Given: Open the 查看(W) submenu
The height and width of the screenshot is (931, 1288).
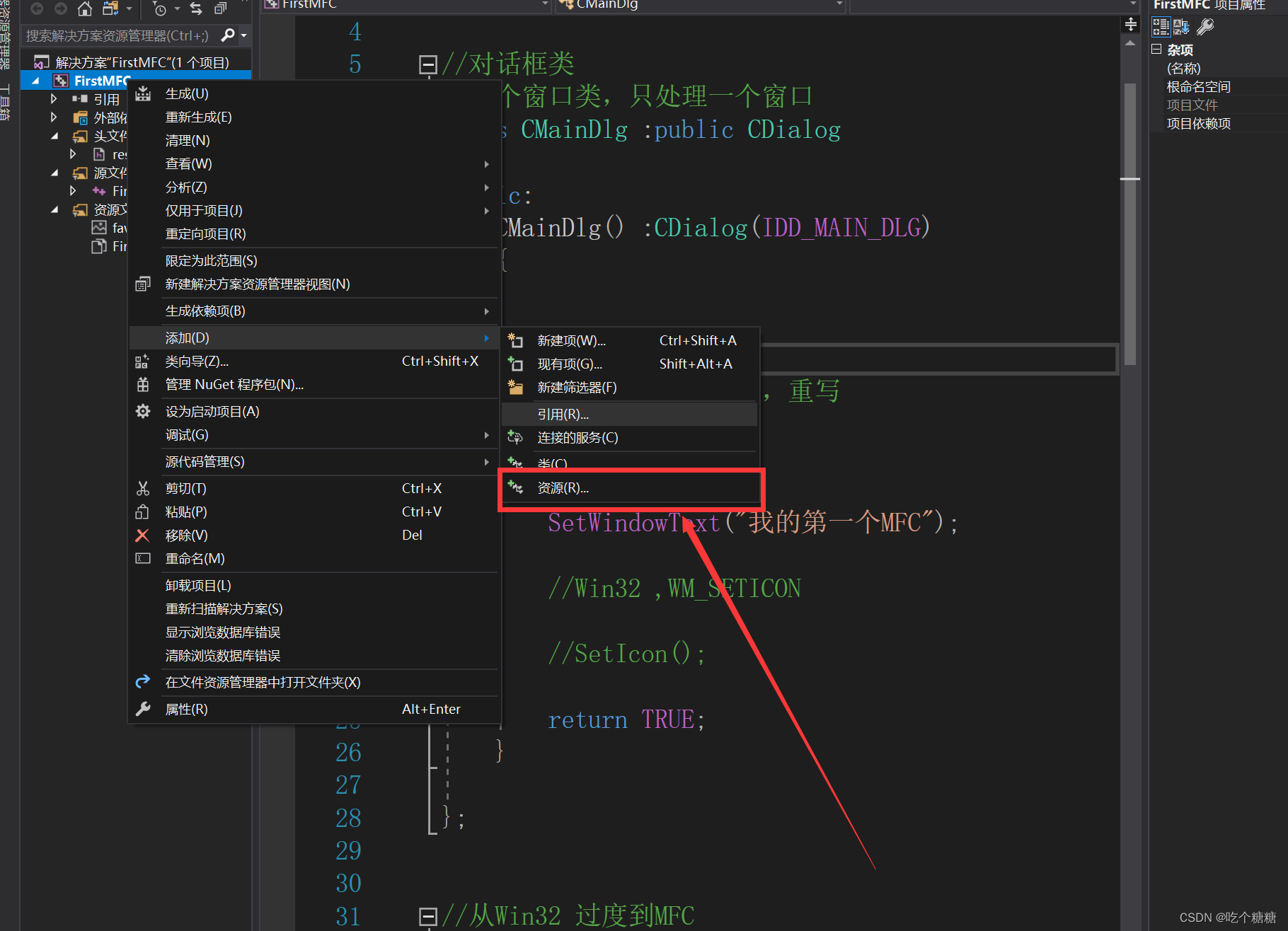Looking at the screenshot, I should pyautogui.click(x=315, y=163).
